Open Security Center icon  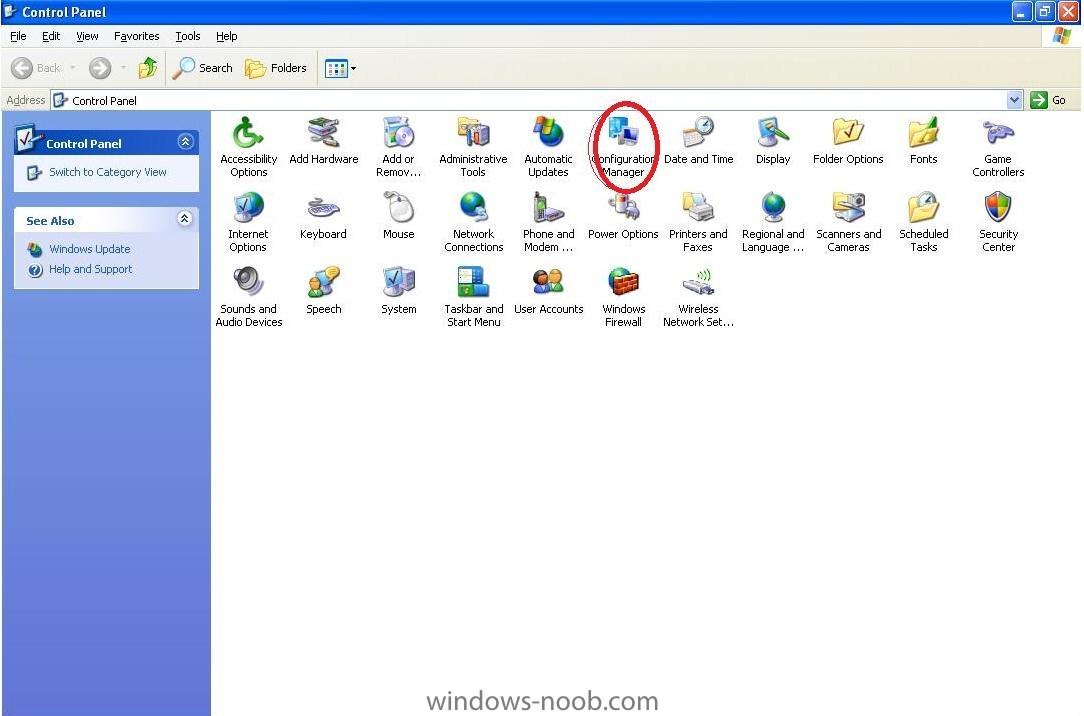click(998, 222)
